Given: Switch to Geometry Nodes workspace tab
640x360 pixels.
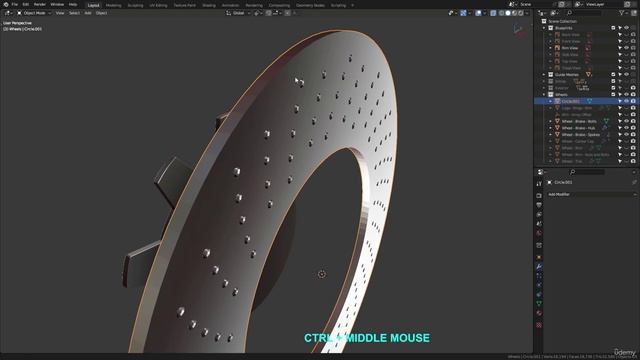Looking at the screenshot, I should click(310, 5).
